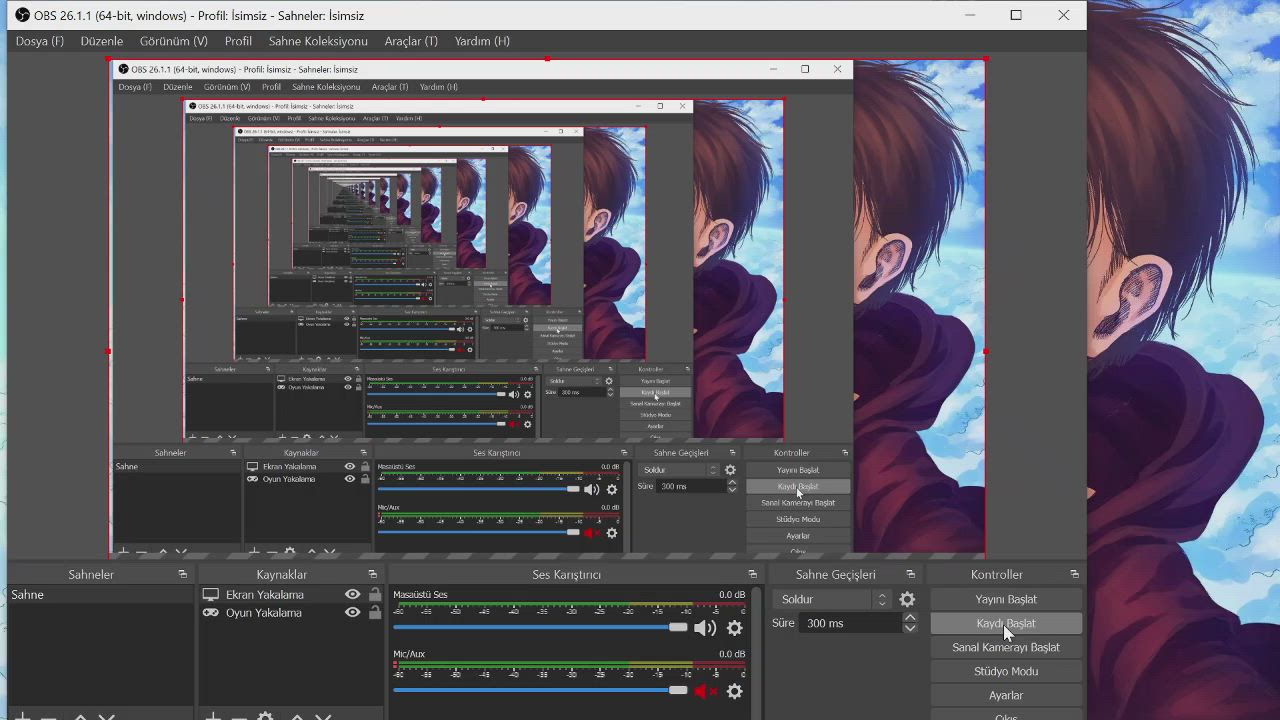This screenshot has height=720, width=1280.
Task: Click the gamepad icon beside Oyun Yakalama
Action: [x=211, y=613]
